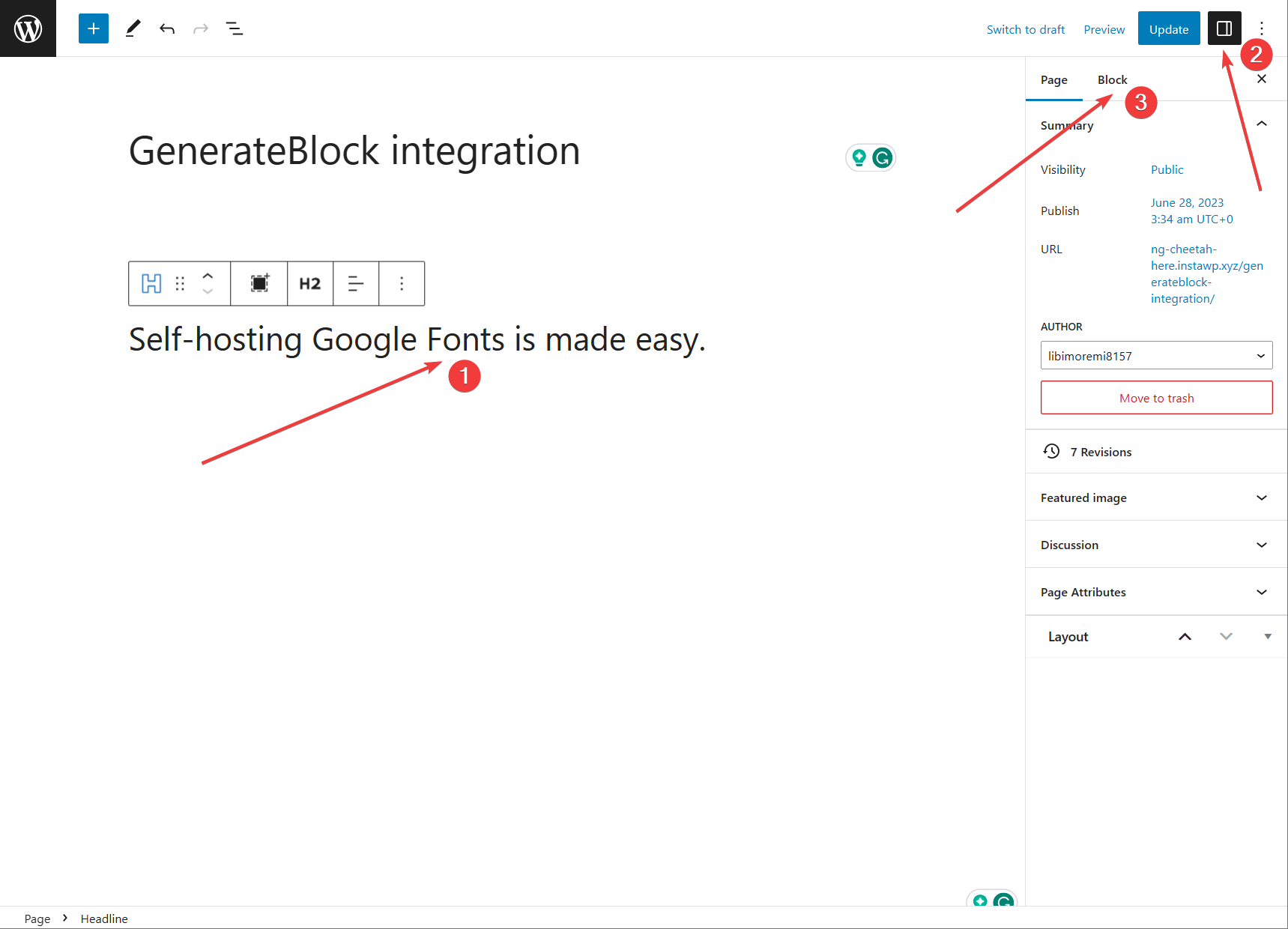Move the Layout meta box down

tap(1226, 637)
